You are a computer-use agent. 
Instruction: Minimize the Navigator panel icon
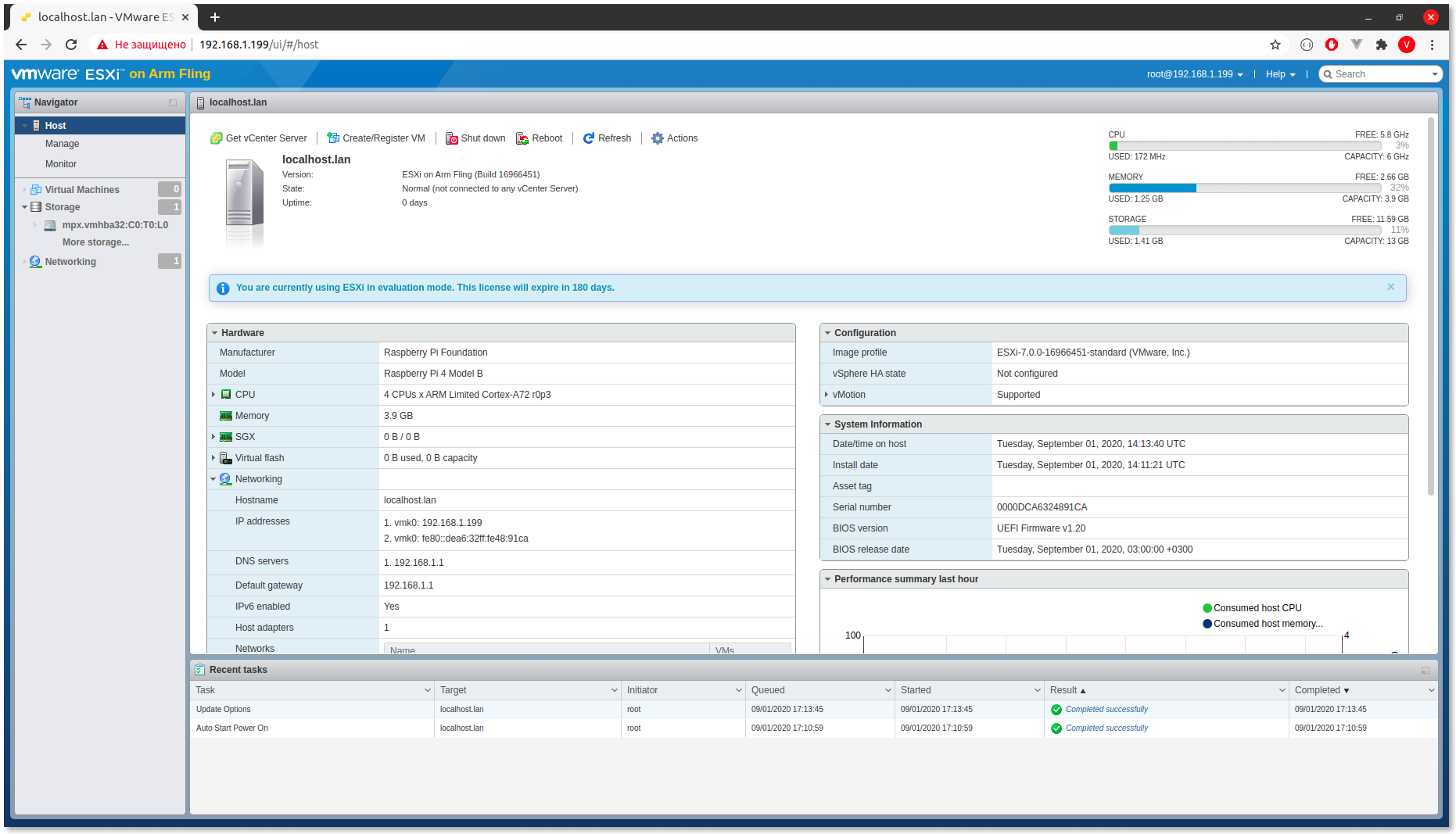(173, 102)
